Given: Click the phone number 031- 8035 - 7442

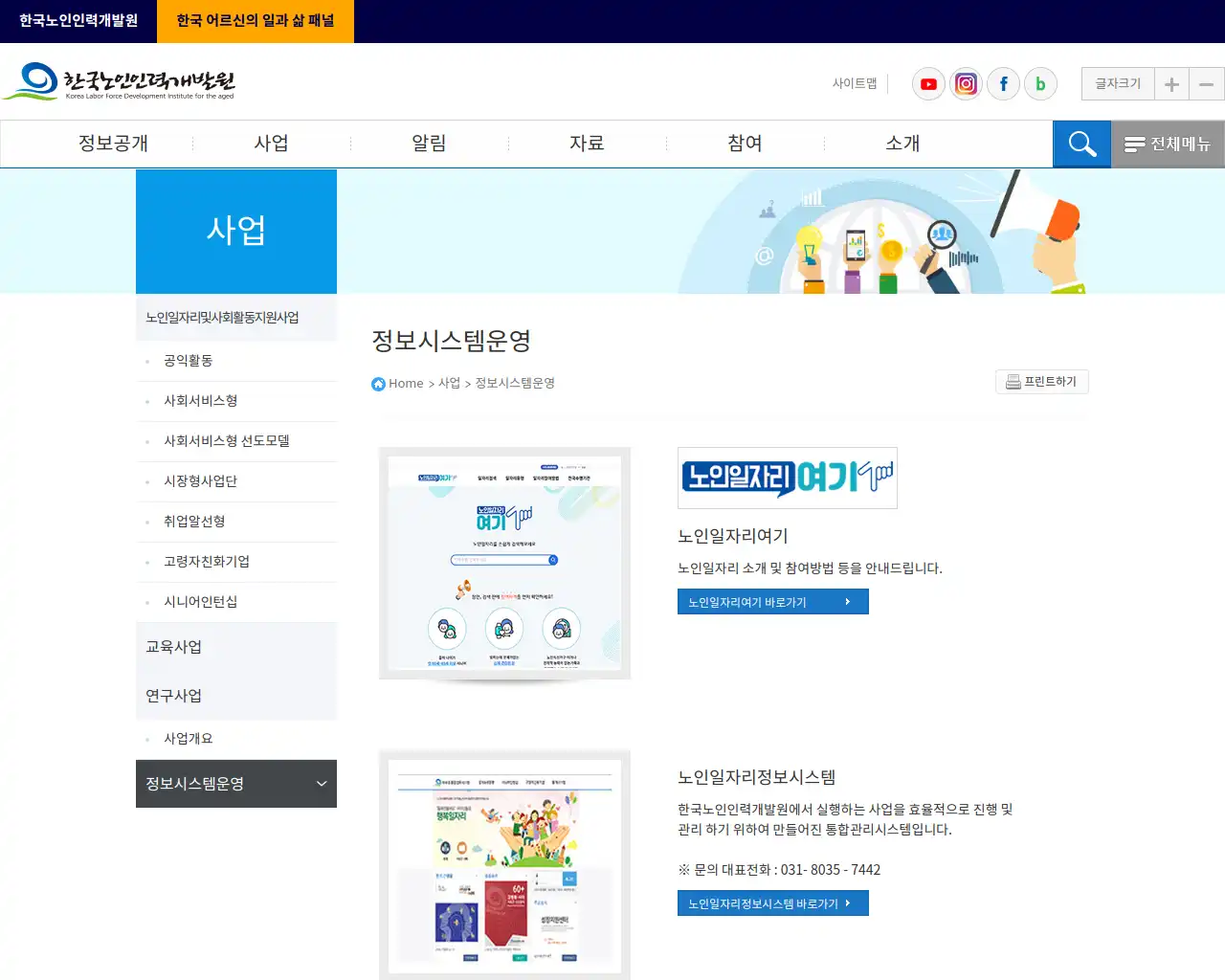Looking at the screenshot, I should point(831,870).
